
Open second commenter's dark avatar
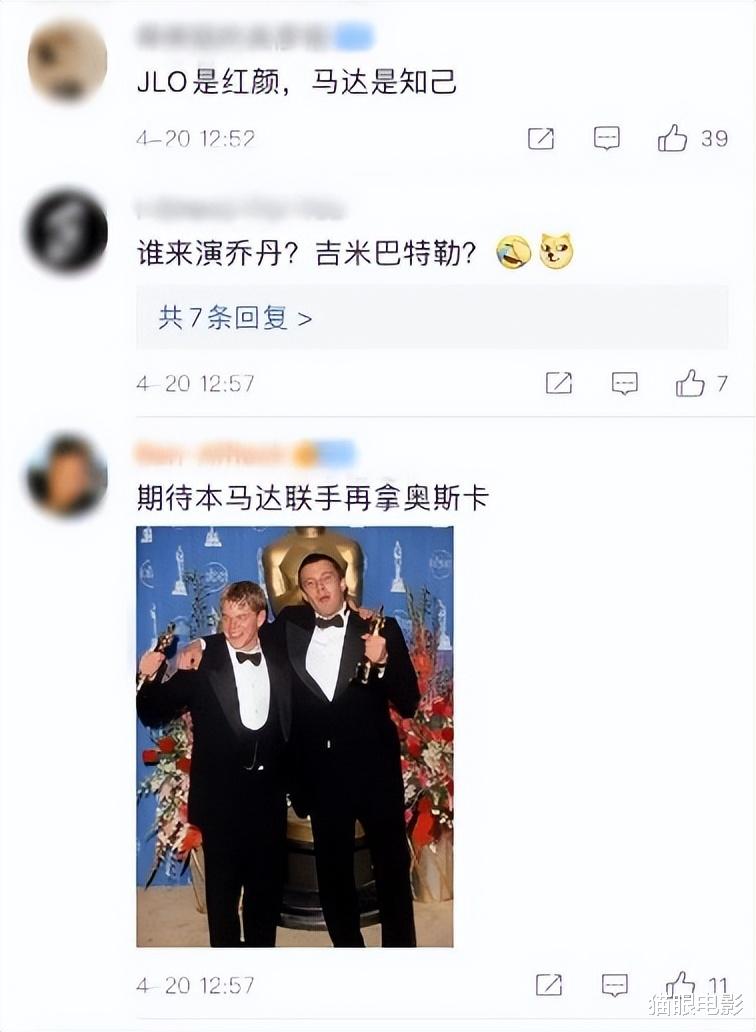click(x=67, y=231)
